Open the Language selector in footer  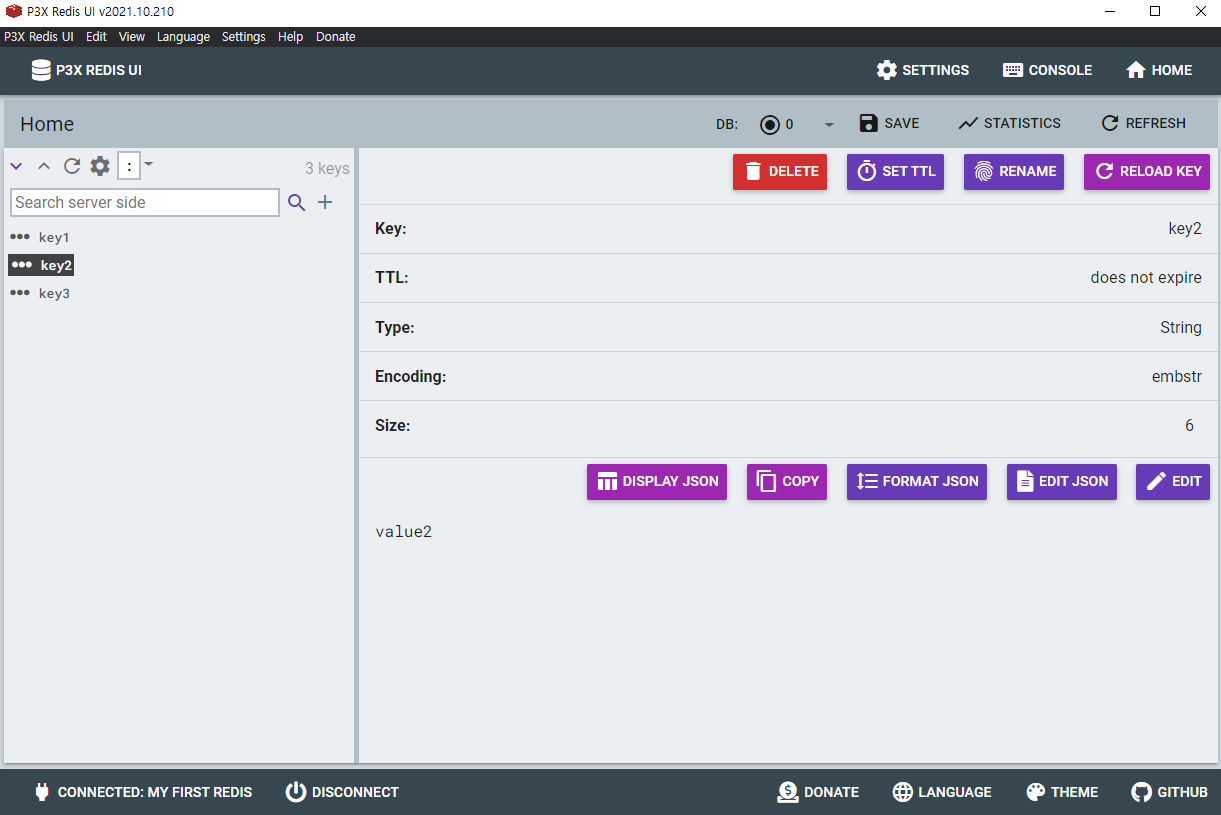point(942,792)
